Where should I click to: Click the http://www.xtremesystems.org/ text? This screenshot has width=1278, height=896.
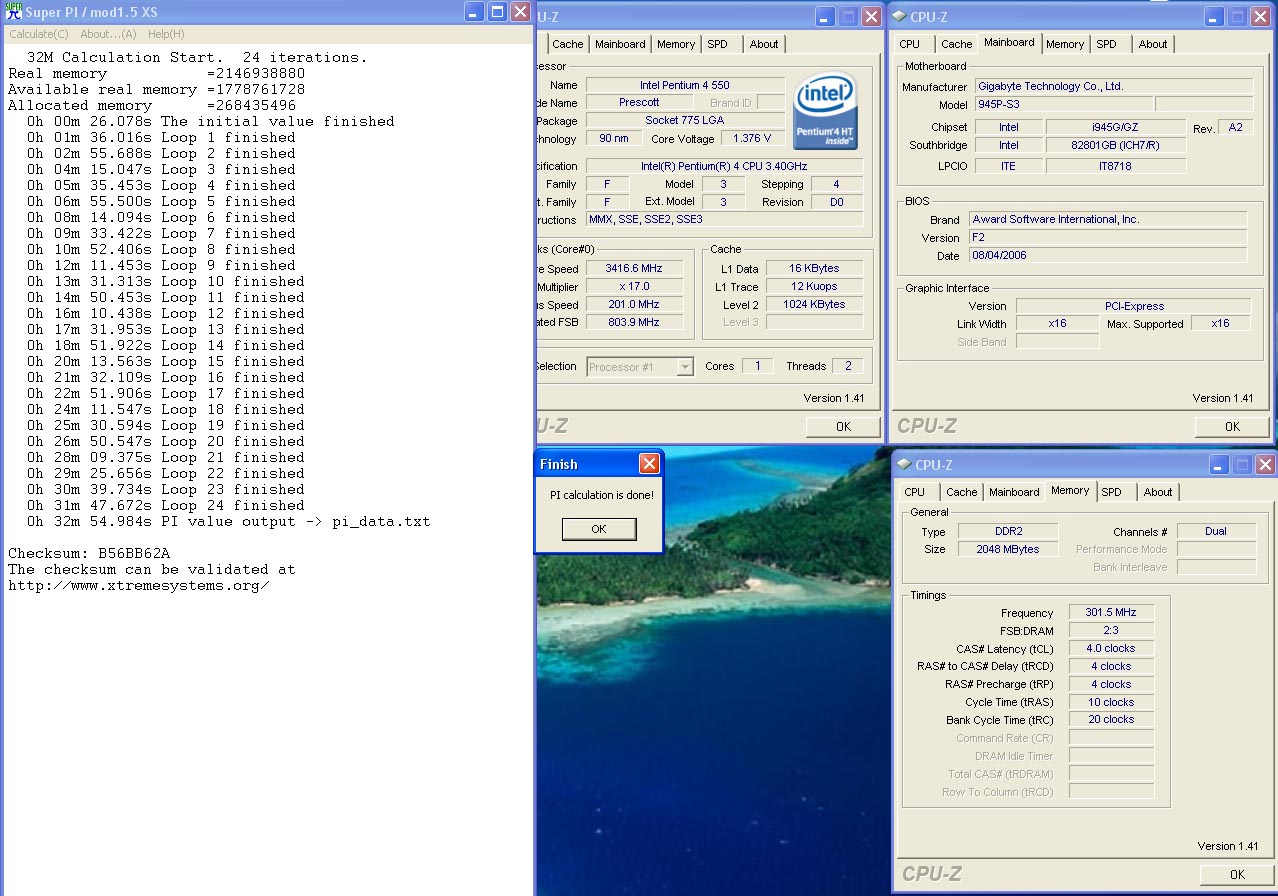(139, 586)
